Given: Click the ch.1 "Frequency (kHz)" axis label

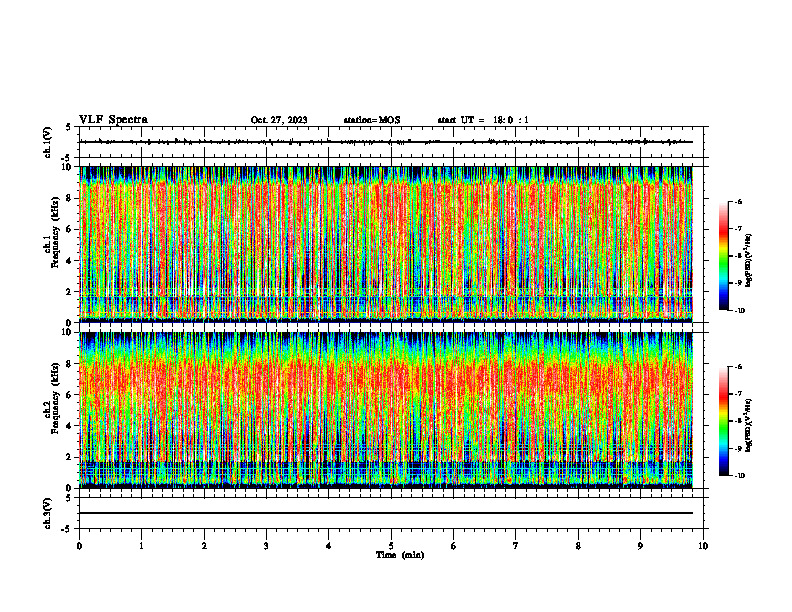Looking at the screenshot, I should tap(56, 232).
